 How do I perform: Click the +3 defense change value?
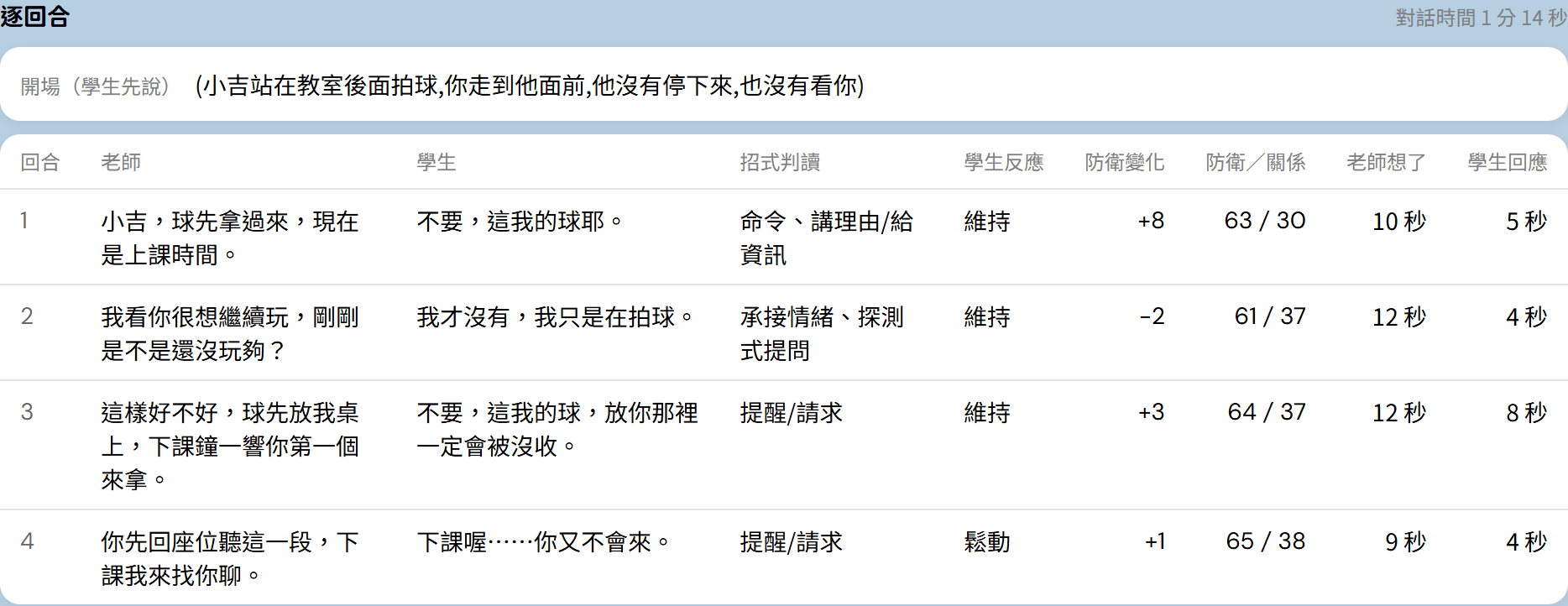(1151, 412)
